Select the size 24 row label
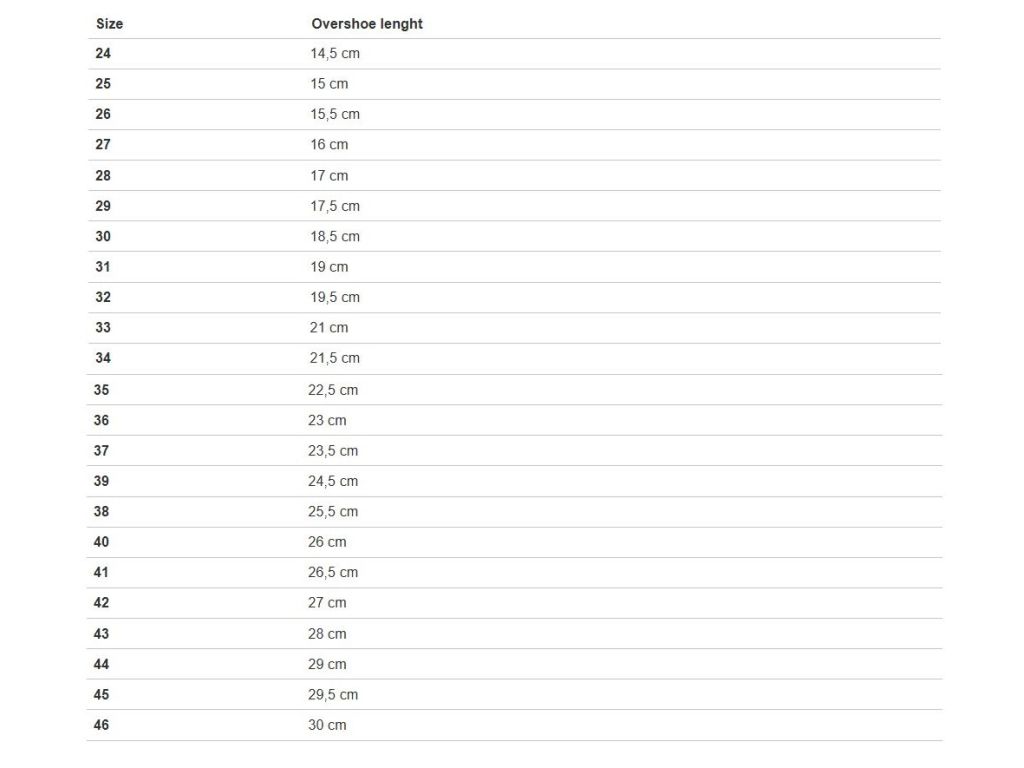The width and height of the screenshot is (1024, 768). [103, 54]
